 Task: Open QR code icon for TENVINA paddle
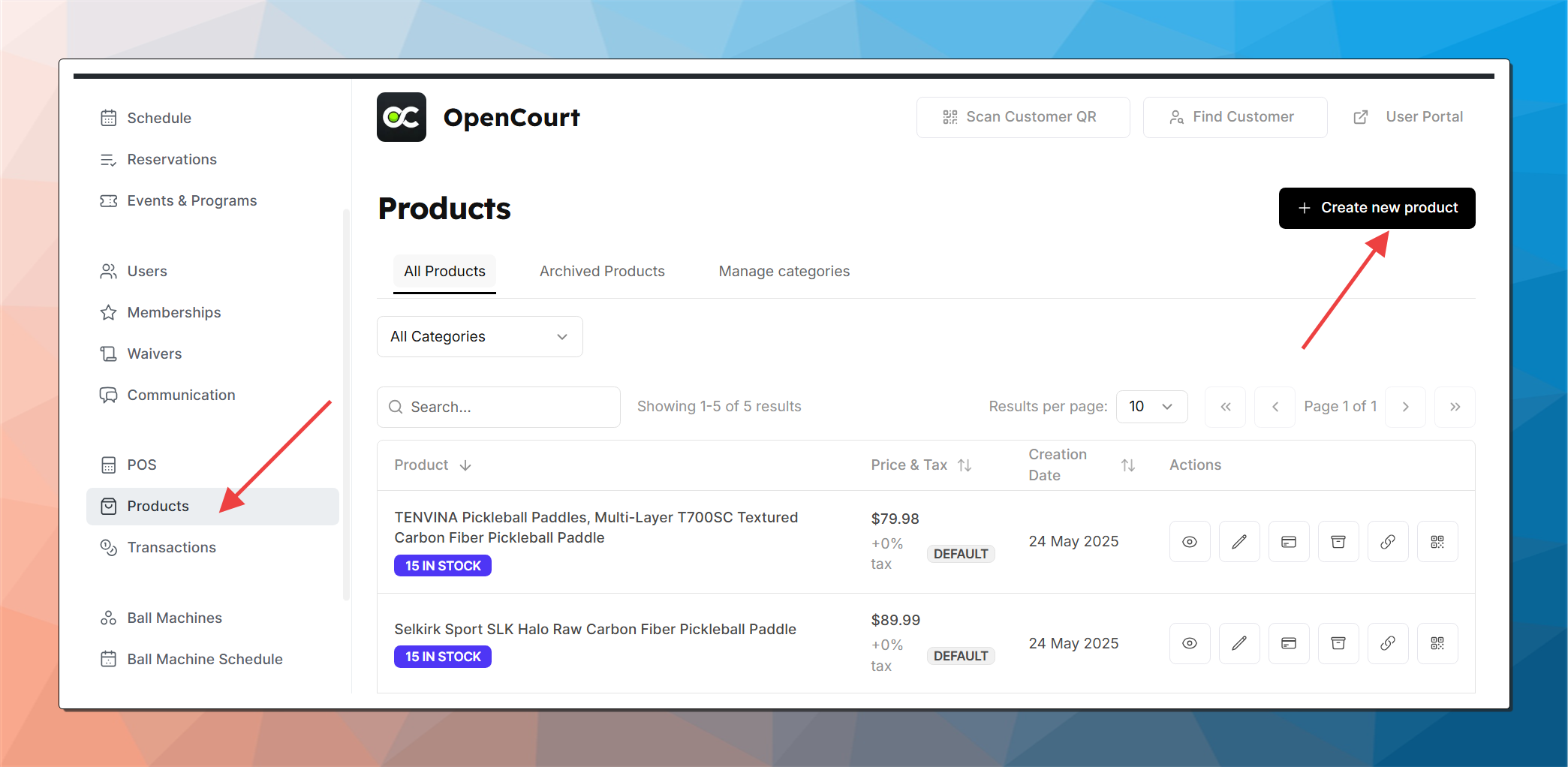coord(1437,541)
